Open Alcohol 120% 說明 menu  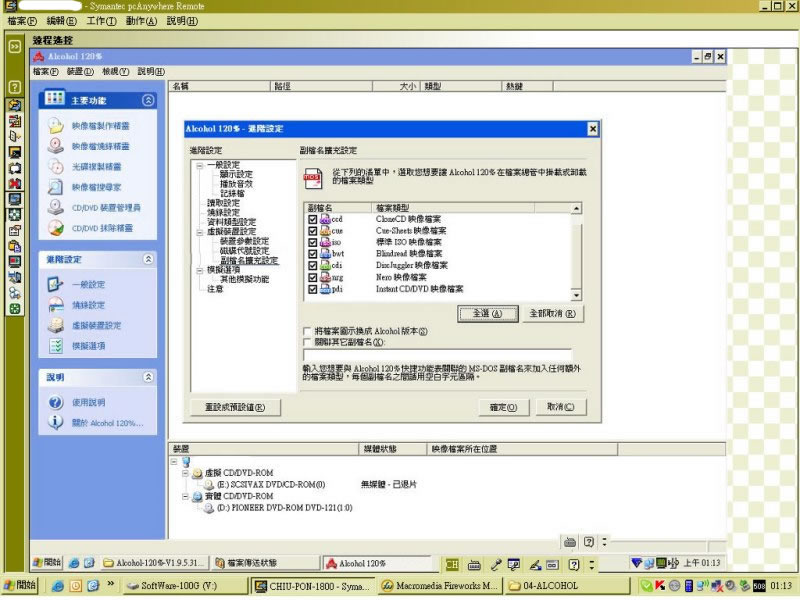point(151,71)
